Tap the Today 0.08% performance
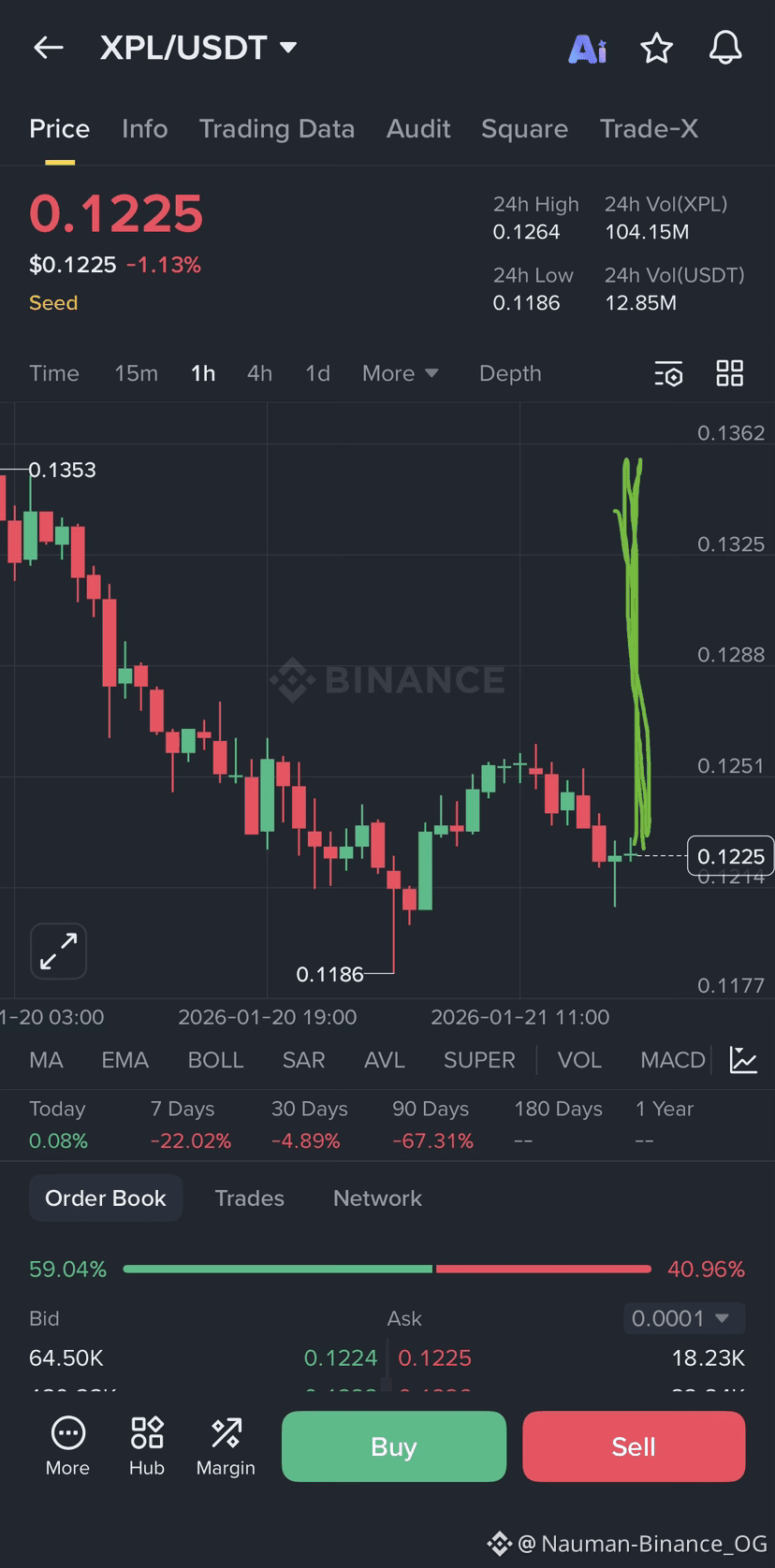The image size is (775, 1568). pyautogui.click(x=58, y=1125)
